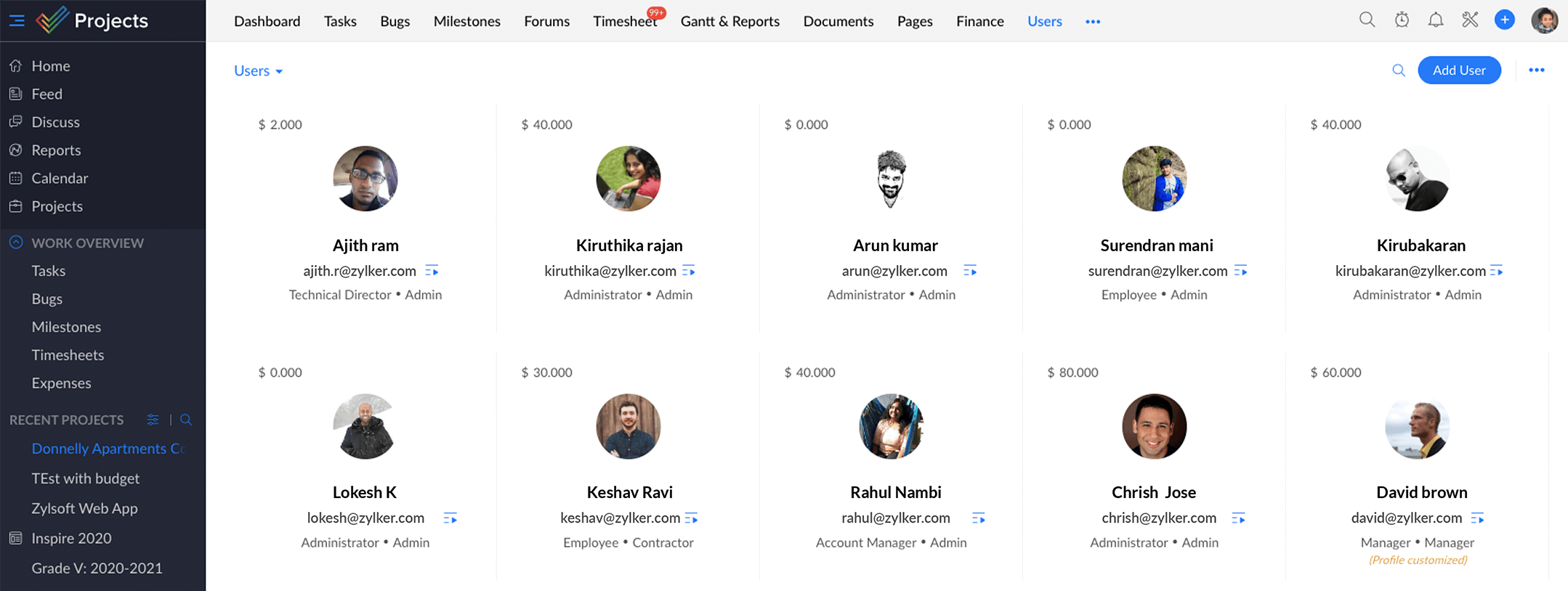The width and height of the screenshot is (1568, 591).
Task: Open the notifications bell
Action: click(1436, 20)
